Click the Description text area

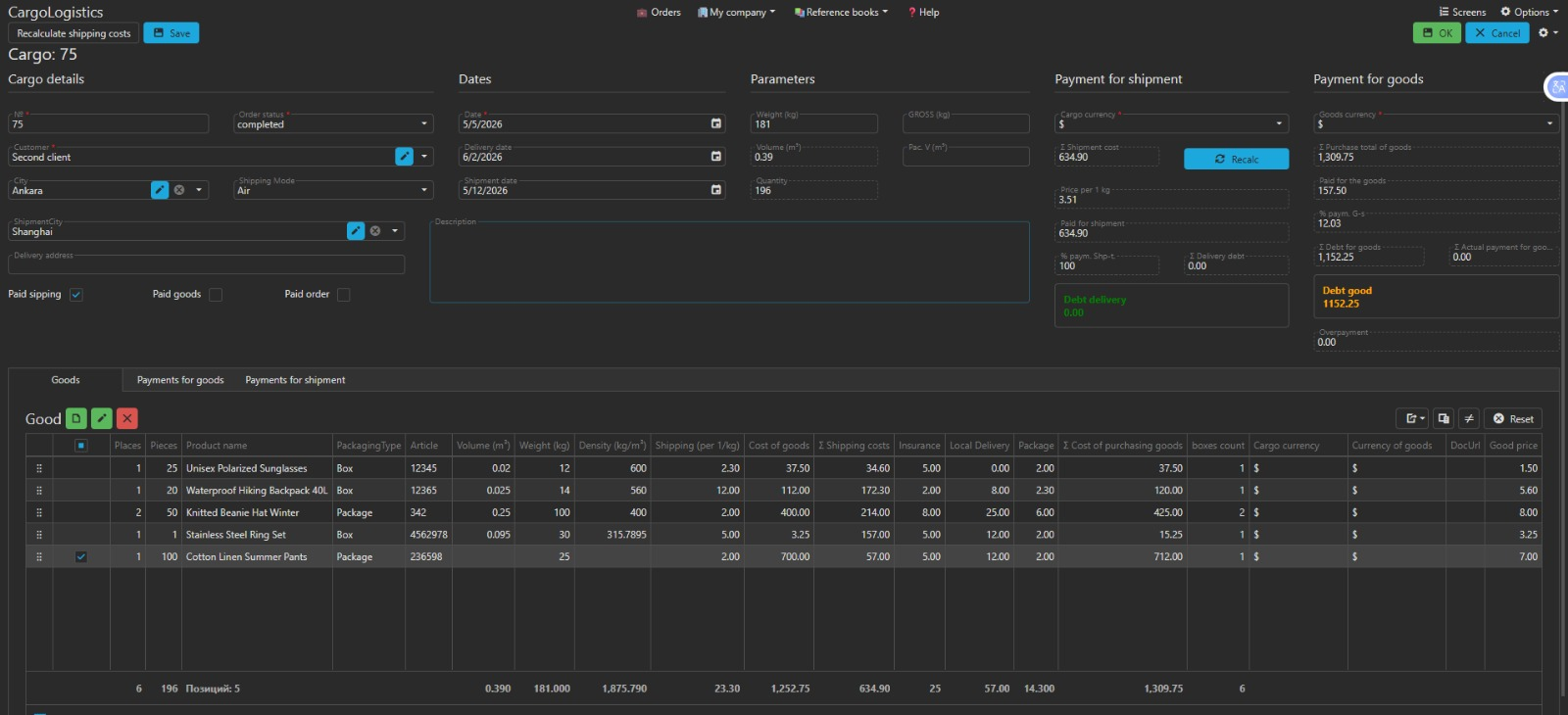tap(729, 262)
